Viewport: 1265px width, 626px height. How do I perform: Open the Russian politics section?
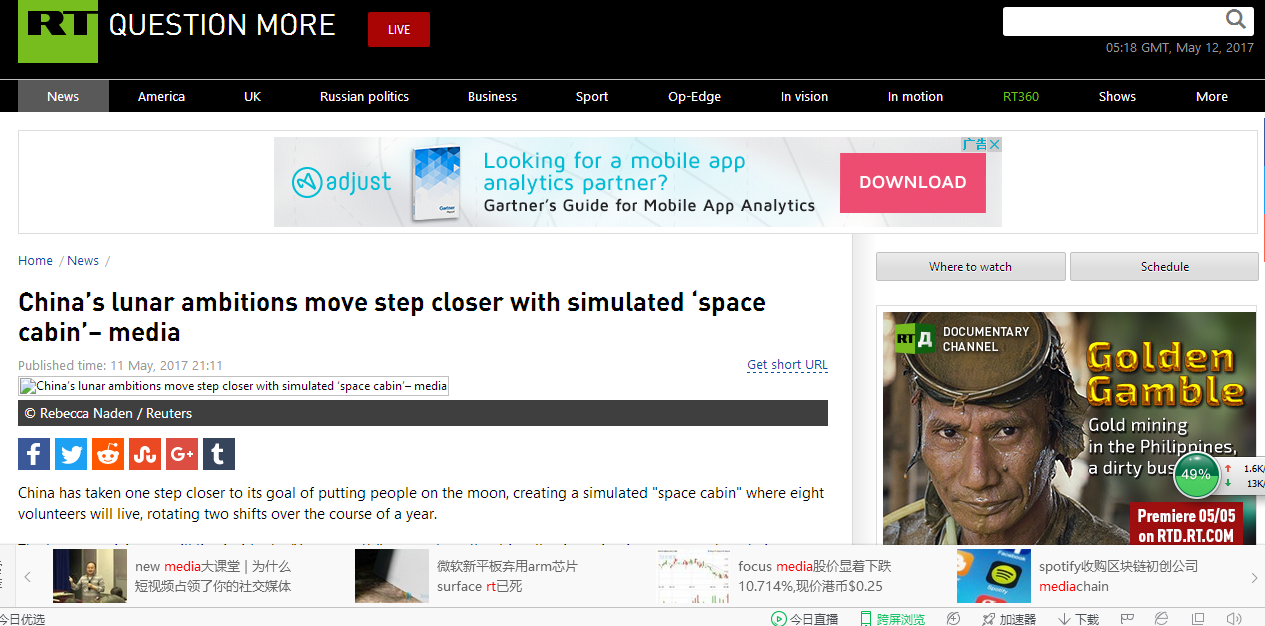coord(364,97)
